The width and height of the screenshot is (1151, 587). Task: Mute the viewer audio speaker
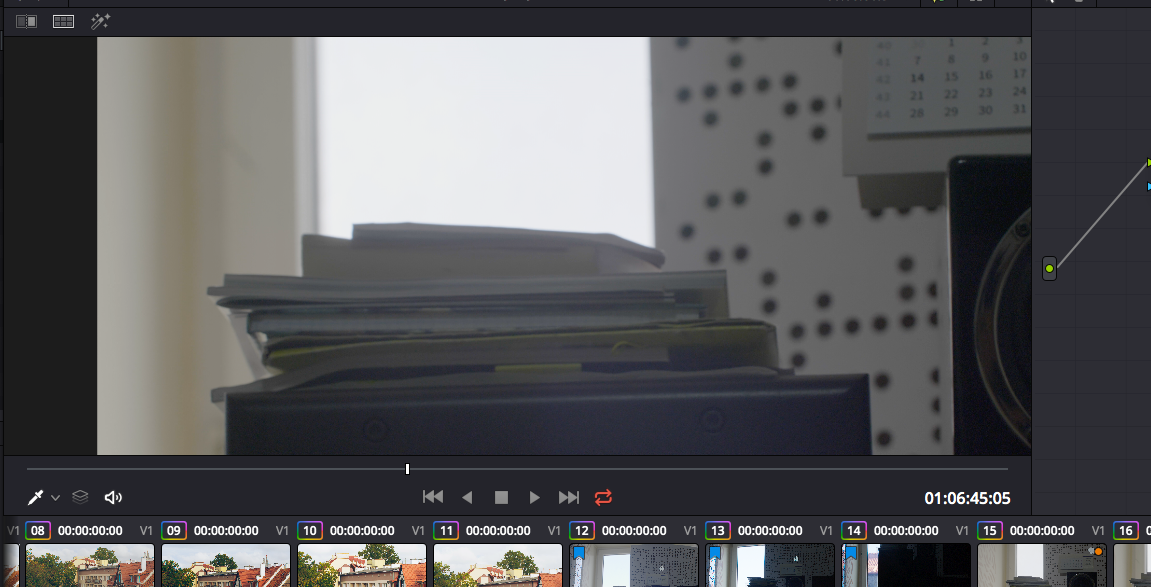(x=112, y=497)
